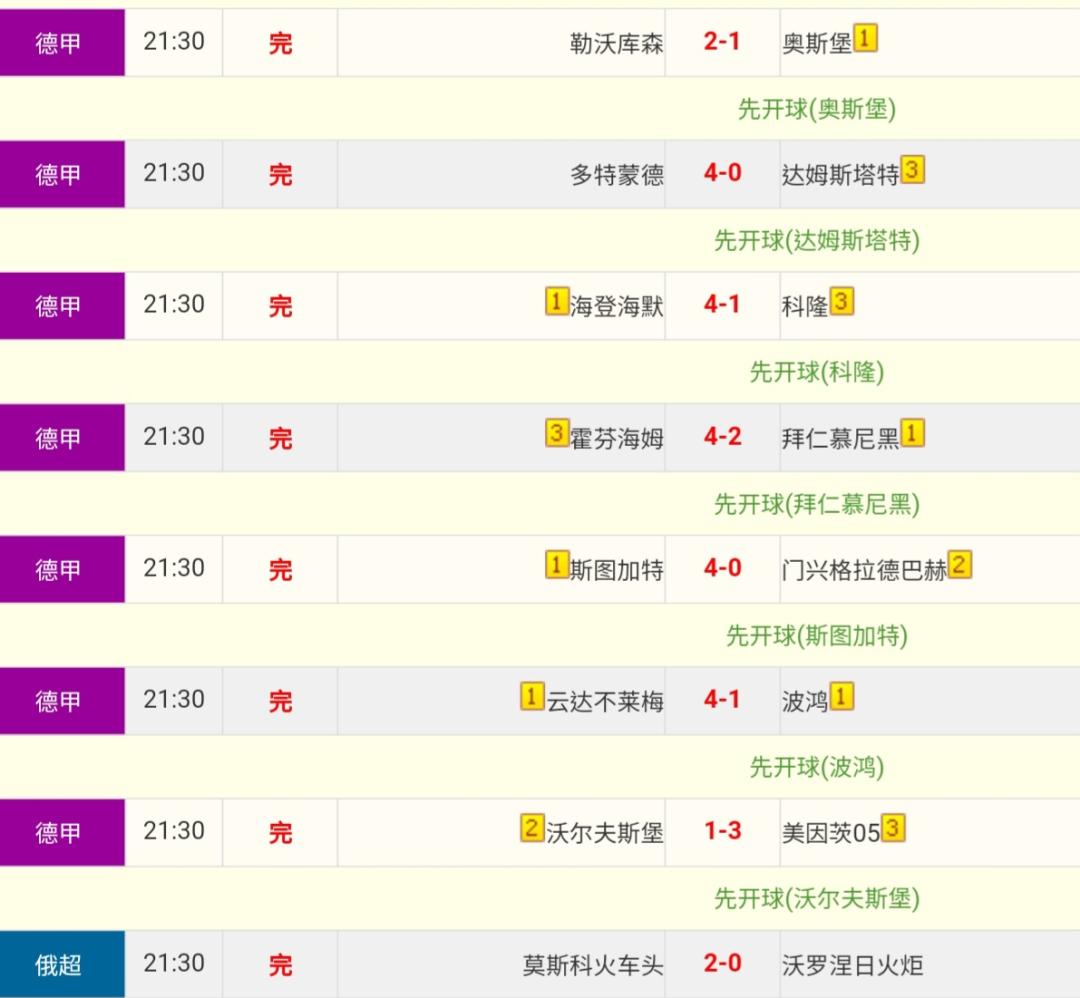Click the yellow card icon before 沃尔夫斯堡
This screenshot has width=1080, height=998.
pyautogui.click(x=532, y=829)
